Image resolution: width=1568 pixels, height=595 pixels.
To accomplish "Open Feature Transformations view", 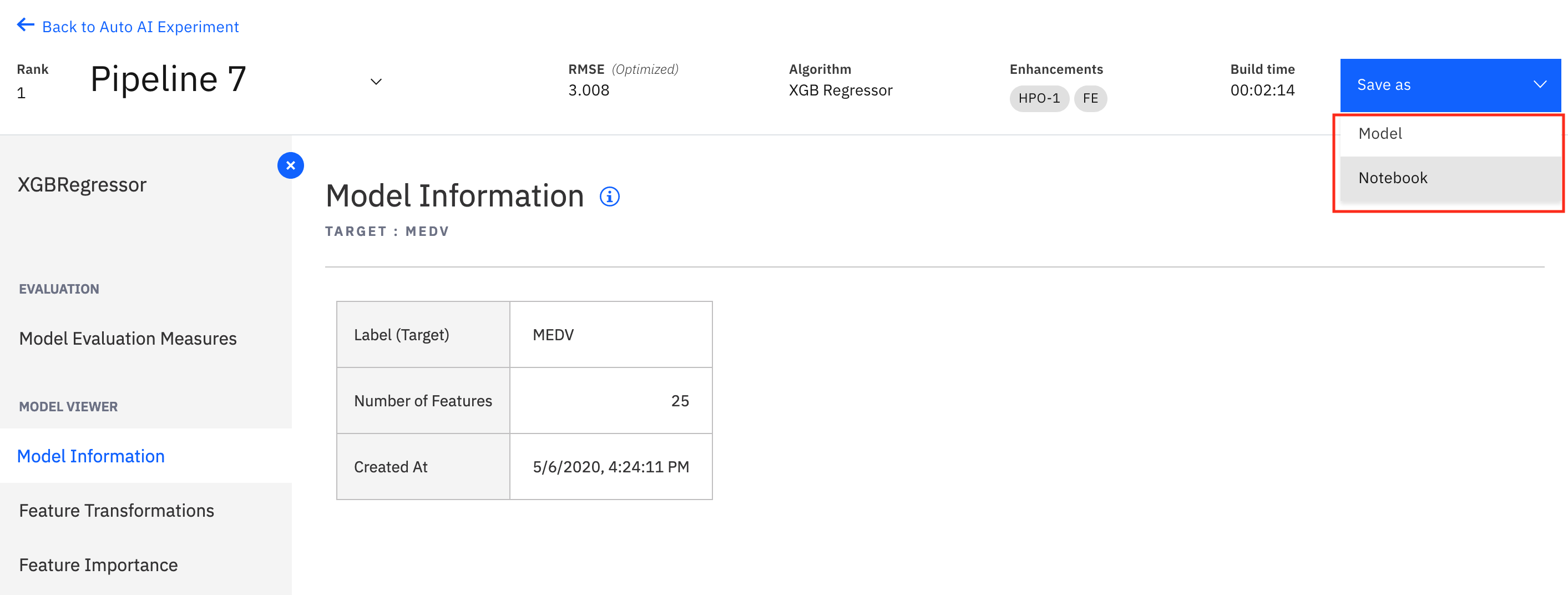I will (117, 510).
